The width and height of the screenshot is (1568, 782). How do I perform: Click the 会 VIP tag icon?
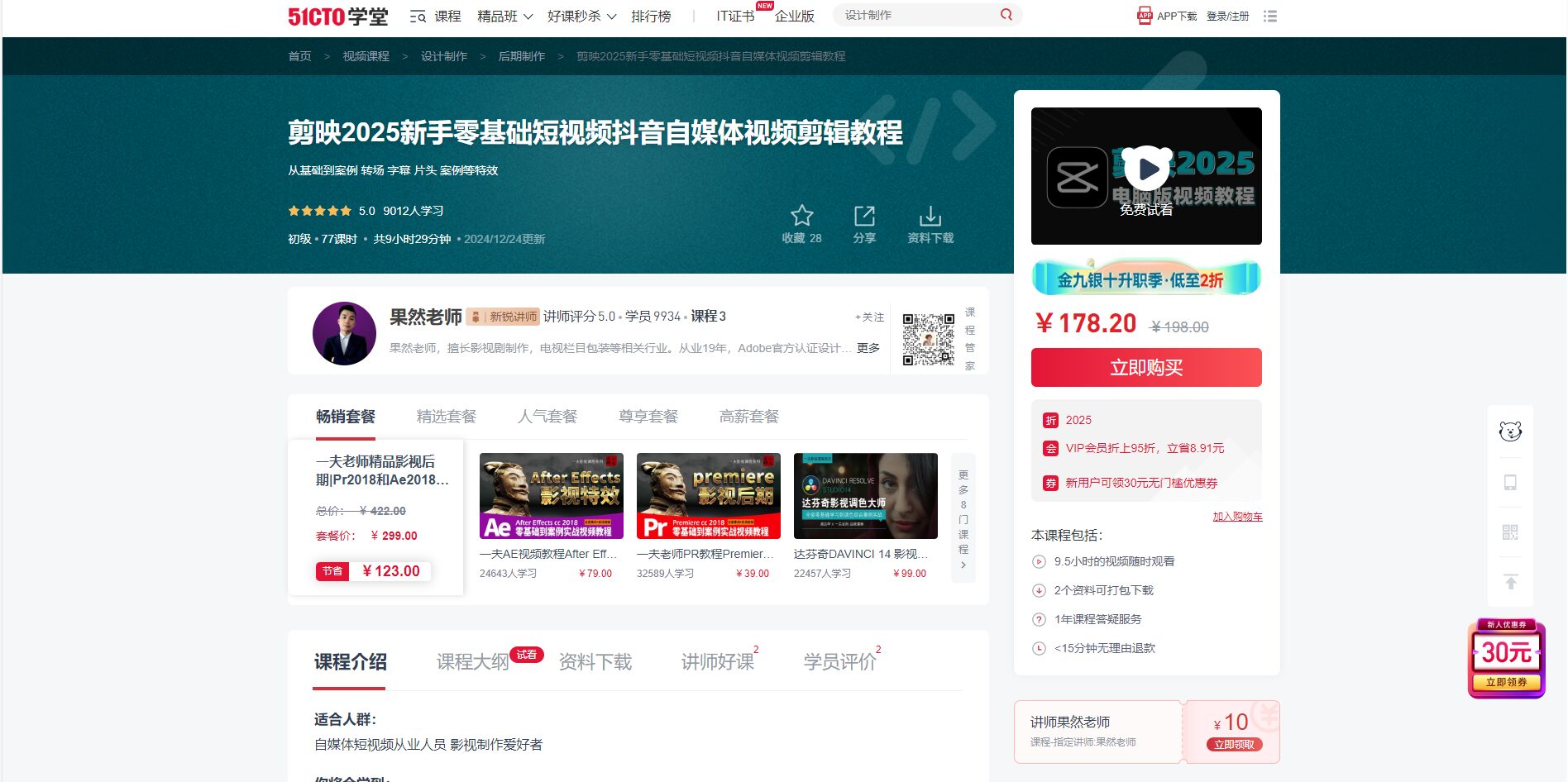click(1050, 448)
